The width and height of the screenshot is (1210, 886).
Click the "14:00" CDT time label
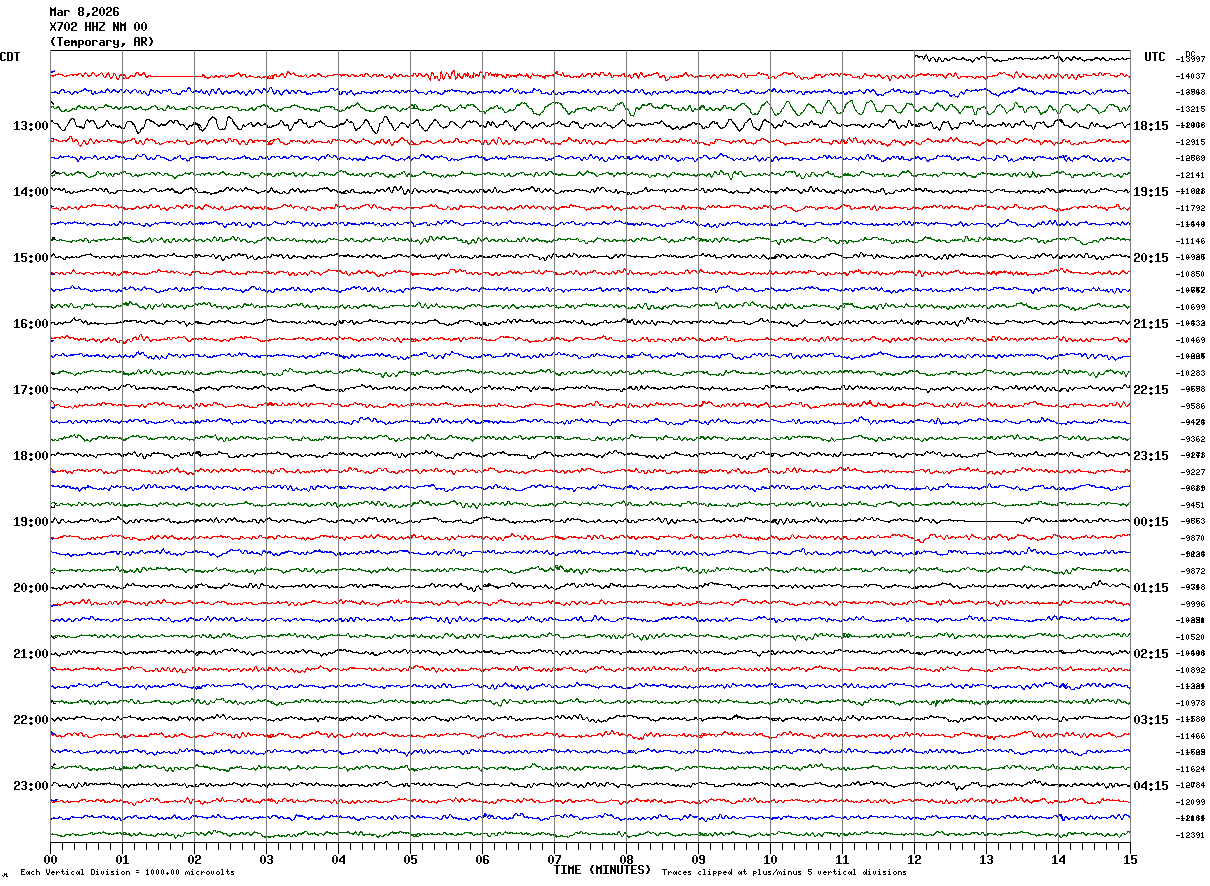pyautogui.click(x=31, y=192)
